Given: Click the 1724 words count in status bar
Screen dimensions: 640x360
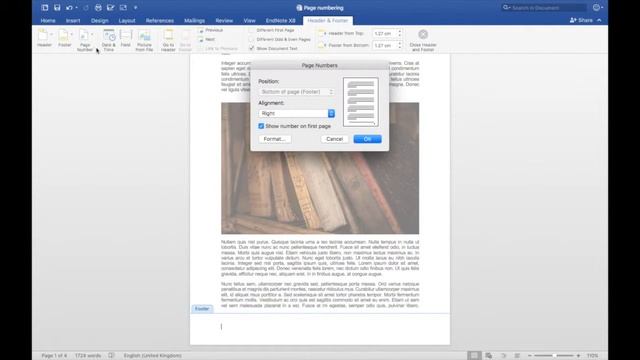Looking at the screenshot, I should [x=88, y=356].
